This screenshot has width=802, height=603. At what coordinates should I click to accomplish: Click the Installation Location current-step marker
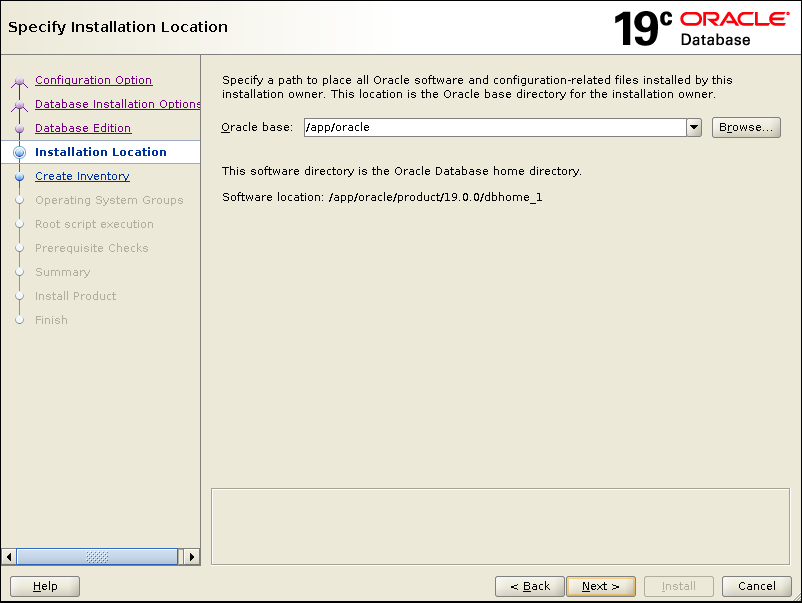tap(19, 152)
